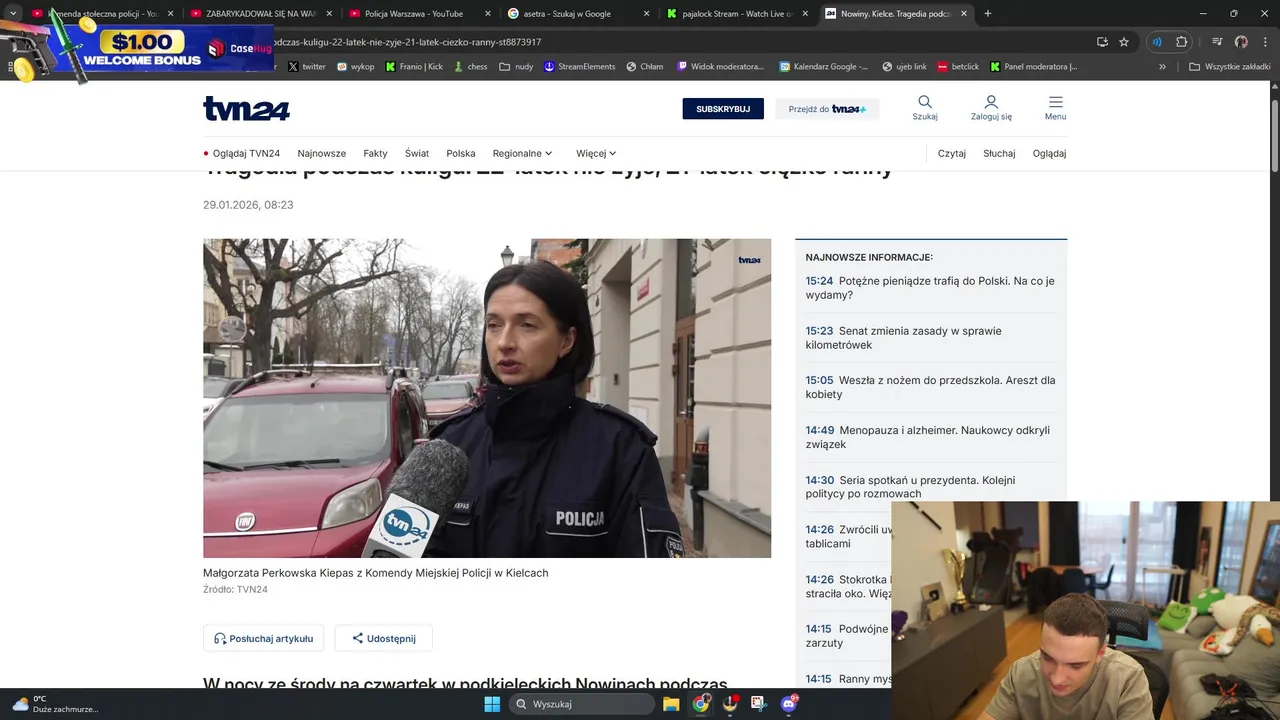This screenshot has height=720, width=1280.
Task: Open the Kalendarz Google bookmark
Action: pos(824,67)
